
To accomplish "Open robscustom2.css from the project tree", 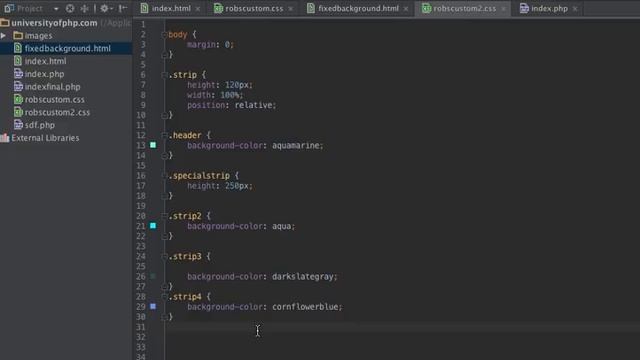I will [57, 112].
